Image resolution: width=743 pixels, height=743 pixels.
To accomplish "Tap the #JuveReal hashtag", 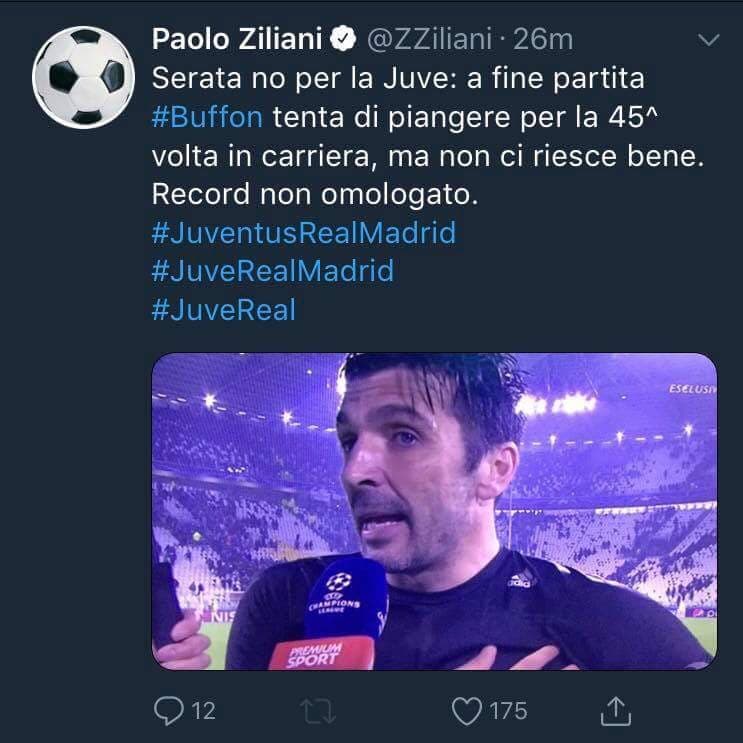I will point(223,309).
